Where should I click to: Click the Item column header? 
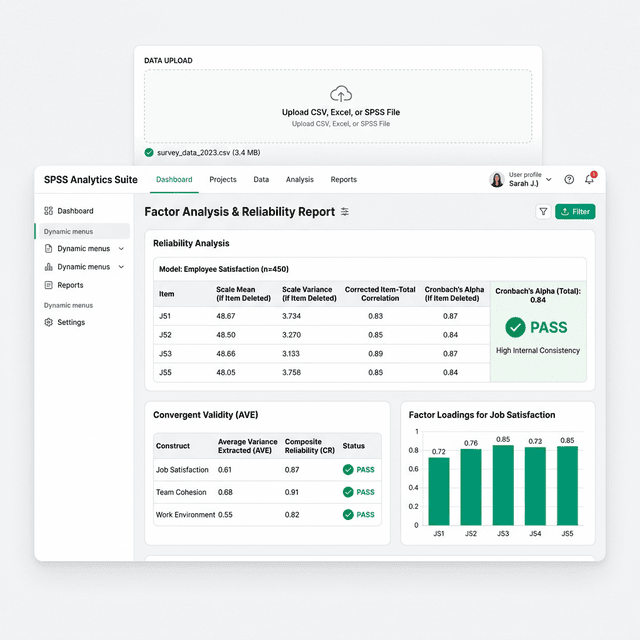point(167,294)
